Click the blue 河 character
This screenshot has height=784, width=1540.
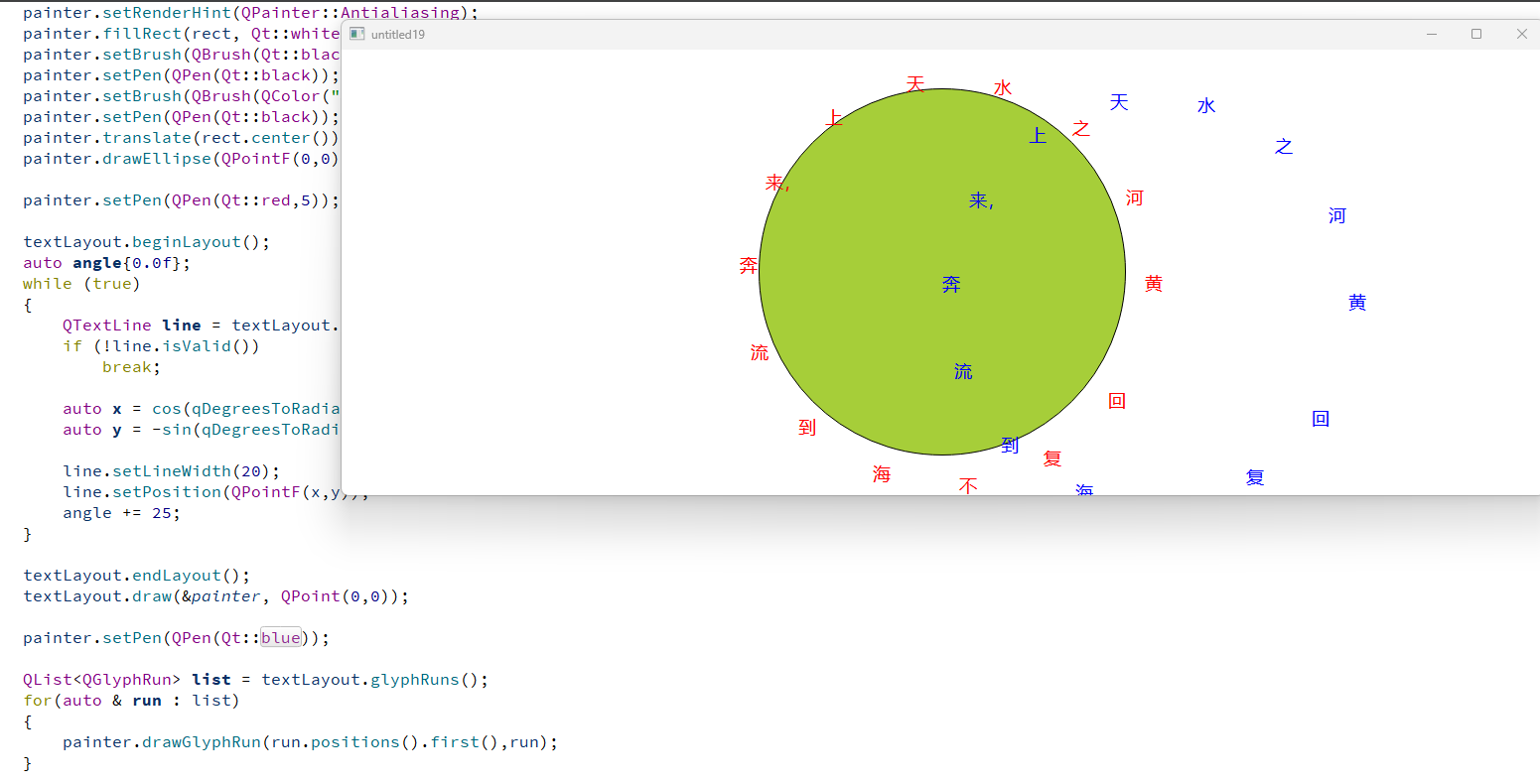tap(1337, 216)
